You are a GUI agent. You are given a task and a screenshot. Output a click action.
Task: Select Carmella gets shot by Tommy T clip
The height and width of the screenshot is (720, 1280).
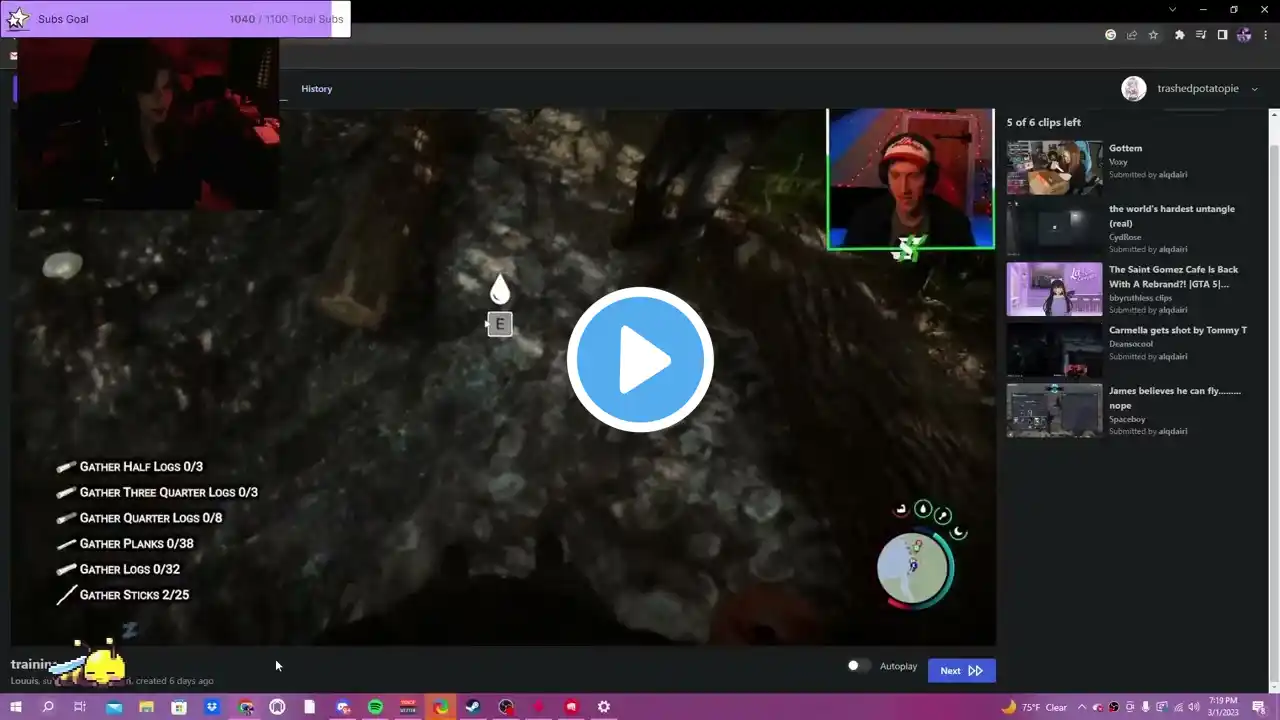tap(1054, 349)
